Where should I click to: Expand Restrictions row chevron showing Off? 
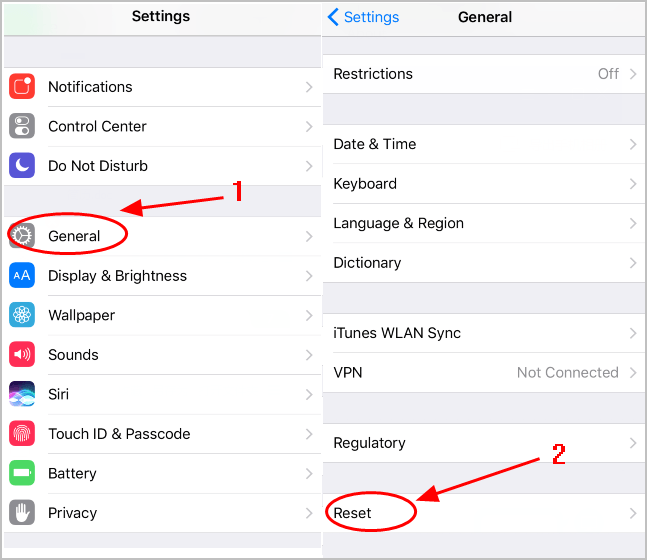click(x=633, y=74)
